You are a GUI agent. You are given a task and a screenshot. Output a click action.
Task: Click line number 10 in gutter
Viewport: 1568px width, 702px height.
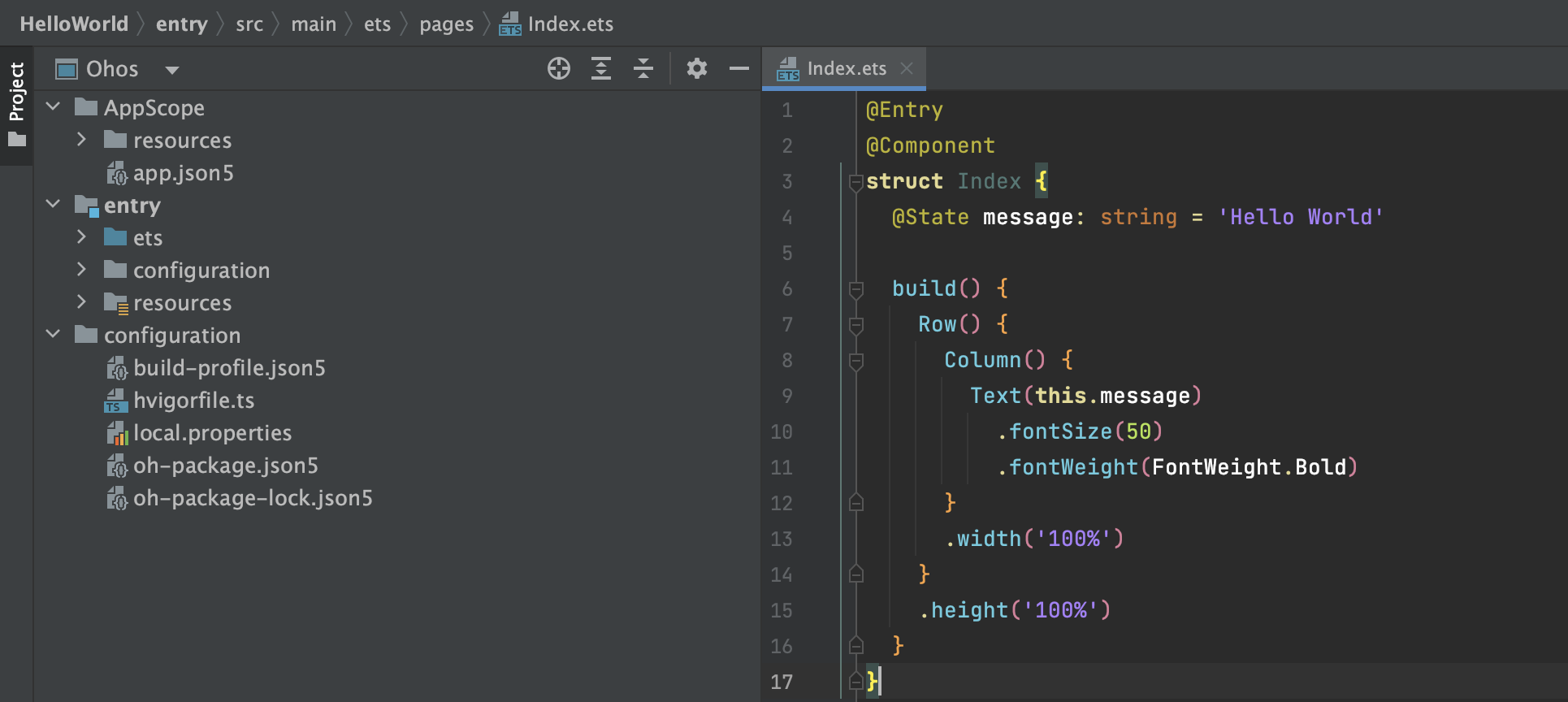pos(782,431)
